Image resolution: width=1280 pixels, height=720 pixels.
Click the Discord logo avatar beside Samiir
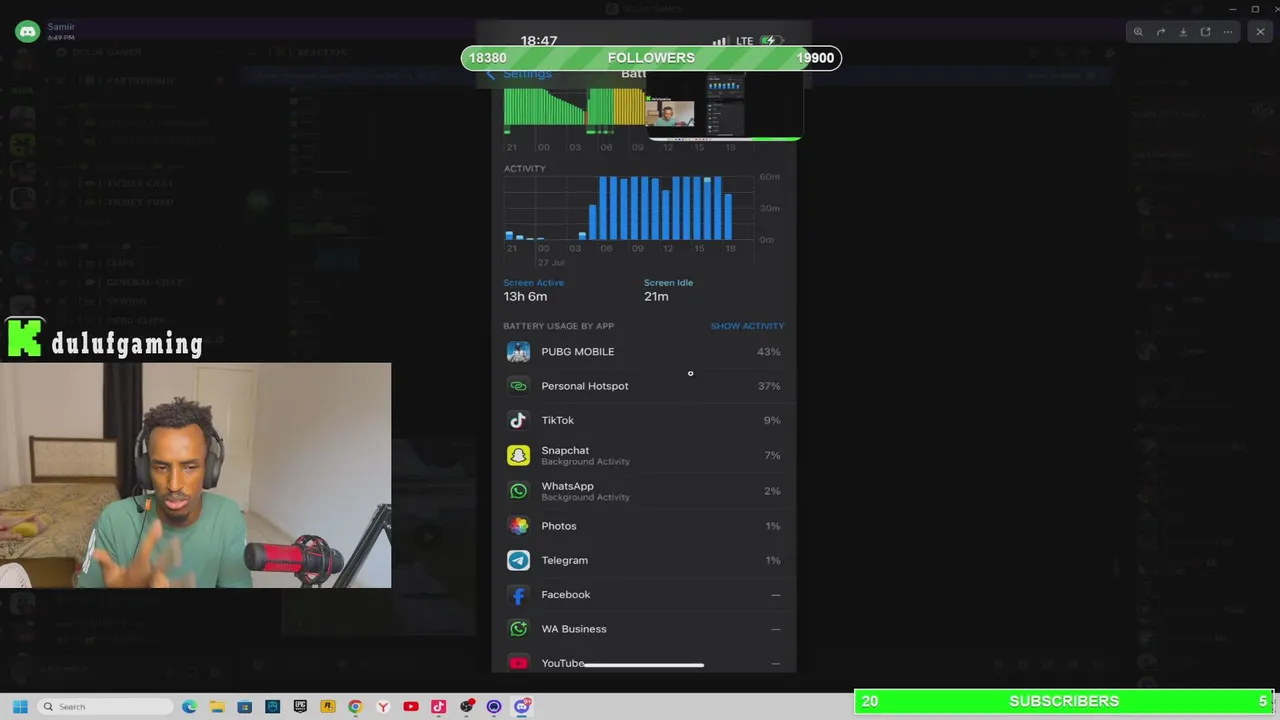tap(27, 32)
